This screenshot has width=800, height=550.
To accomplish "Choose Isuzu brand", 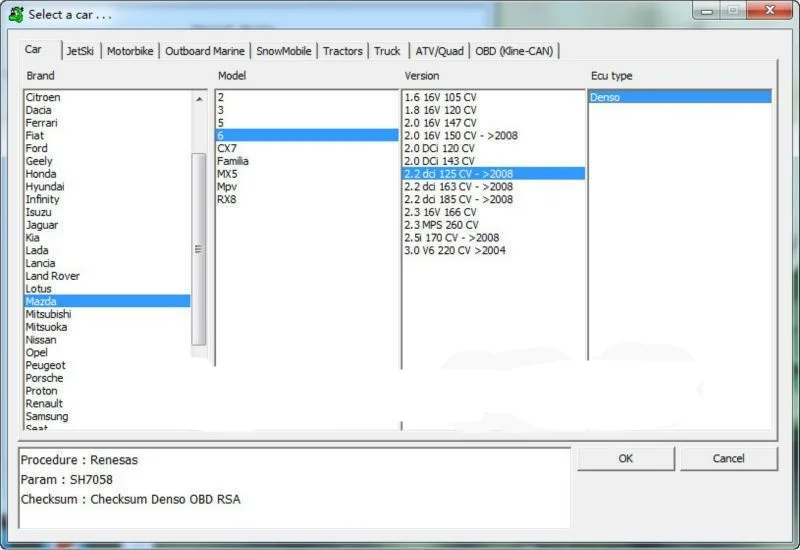I will 107,212.
